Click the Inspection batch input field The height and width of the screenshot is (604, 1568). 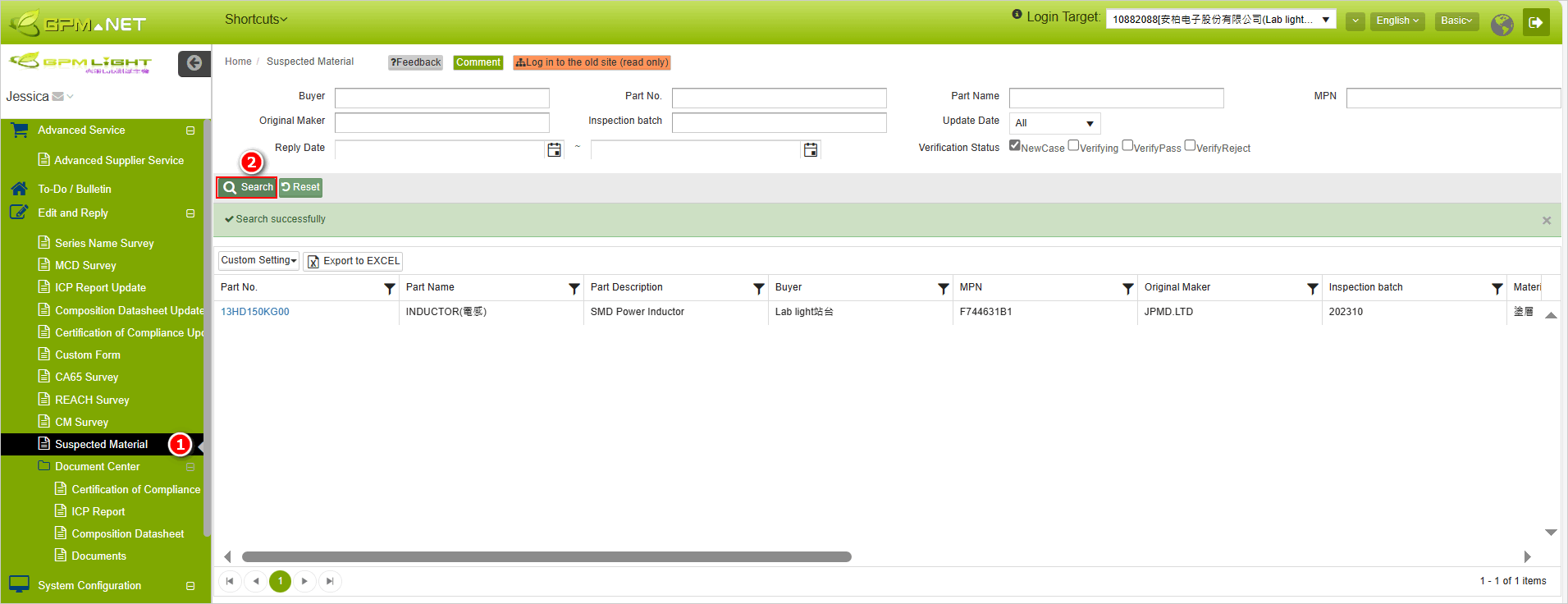click(779, 123)
